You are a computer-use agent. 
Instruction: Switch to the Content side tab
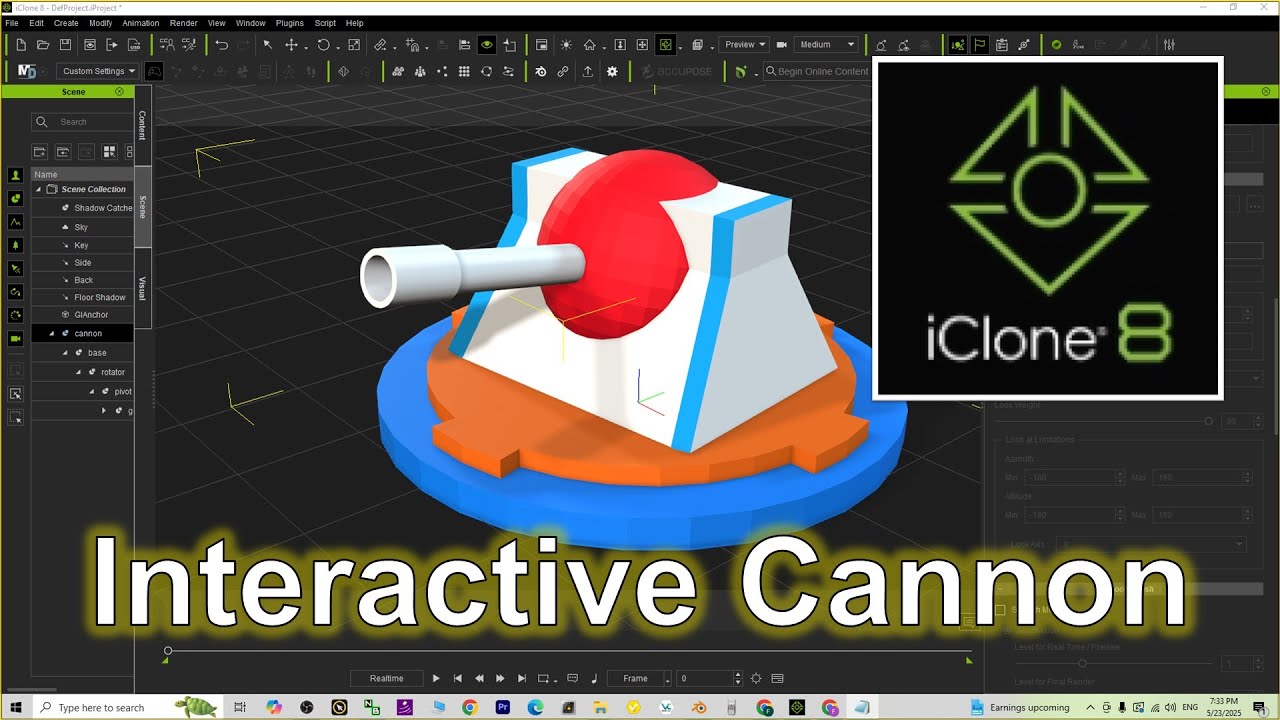click(x=142, y=125)
